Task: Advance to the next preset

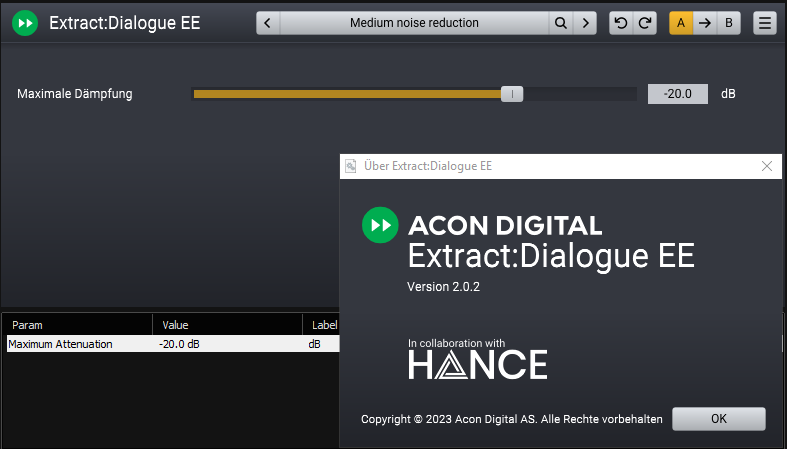Action: [585, 23]
